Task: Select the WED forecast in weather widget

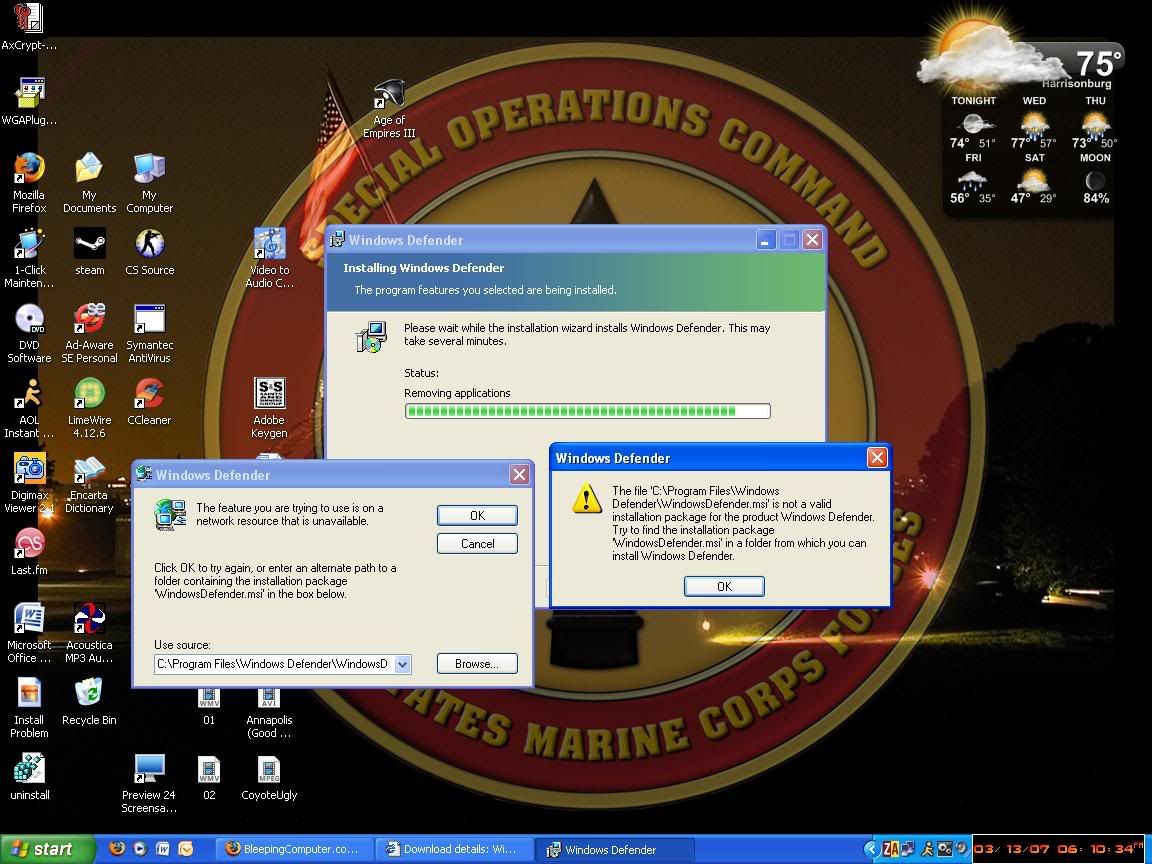Action: click(x=1034, y=123)
